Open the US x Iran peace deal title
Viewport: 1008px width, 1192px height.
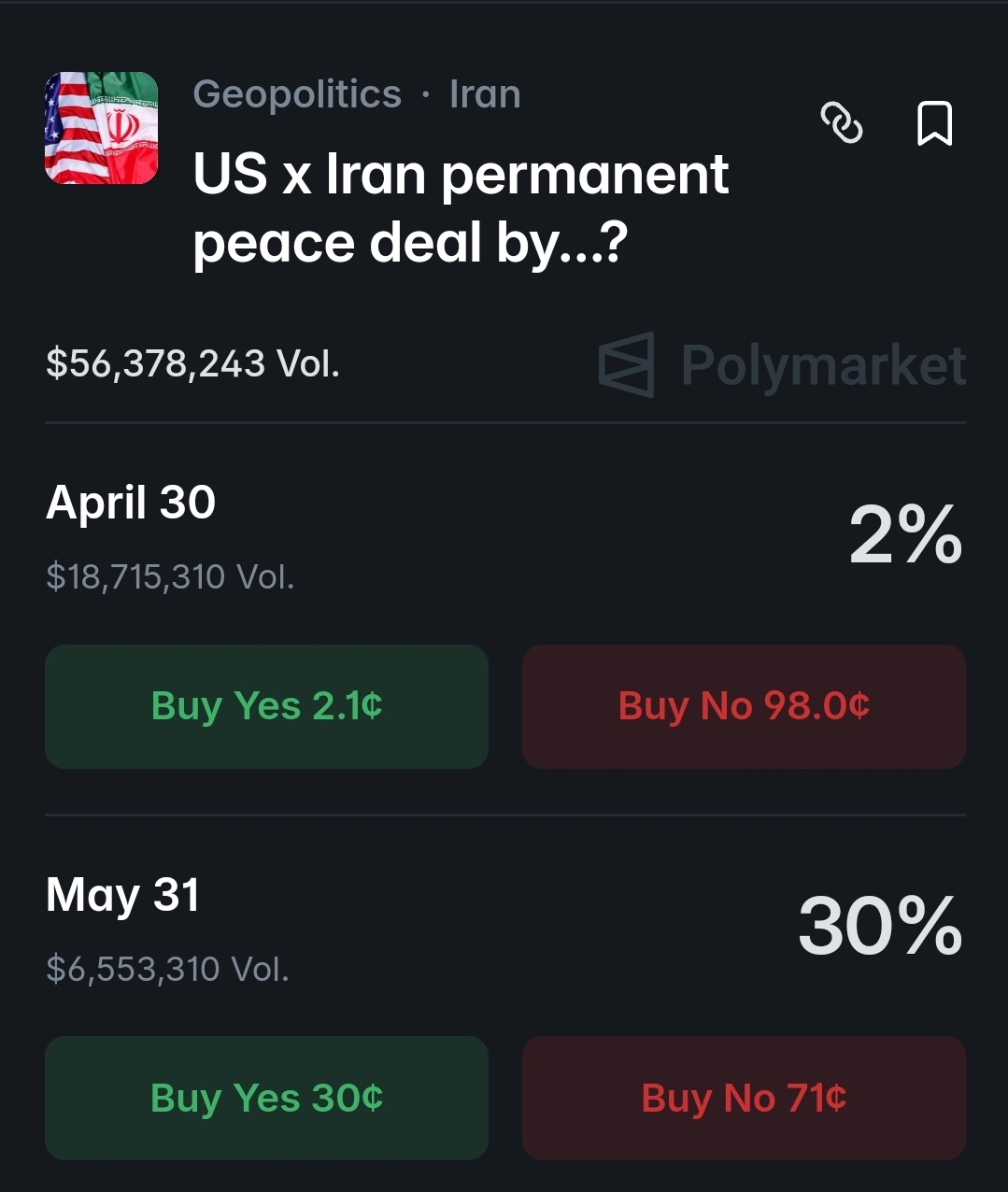pos(460,208)
